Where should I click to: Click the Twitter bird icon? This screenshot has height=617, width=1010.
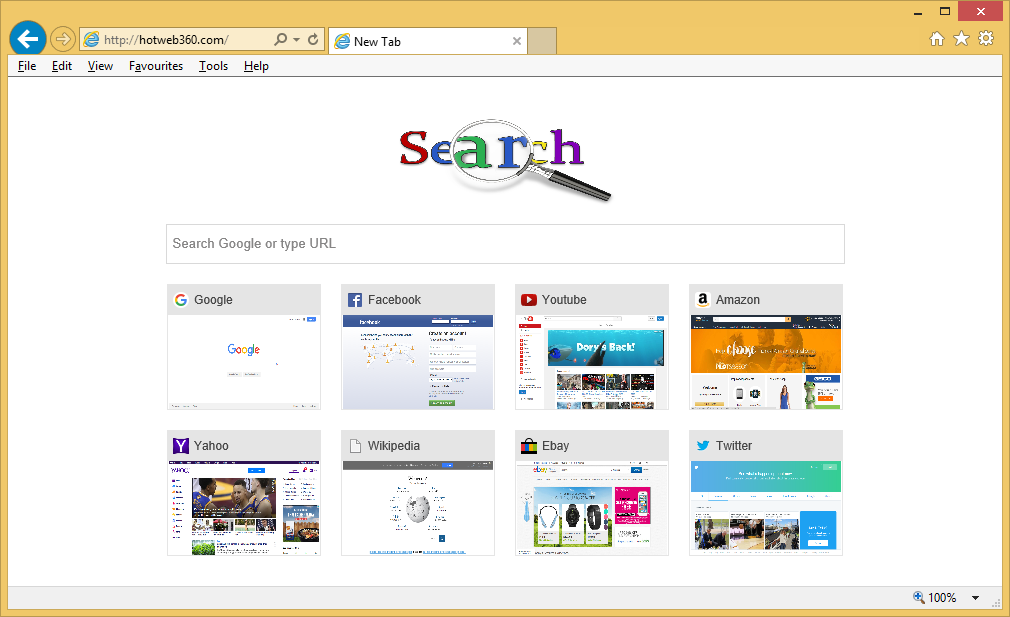[703, 446]
